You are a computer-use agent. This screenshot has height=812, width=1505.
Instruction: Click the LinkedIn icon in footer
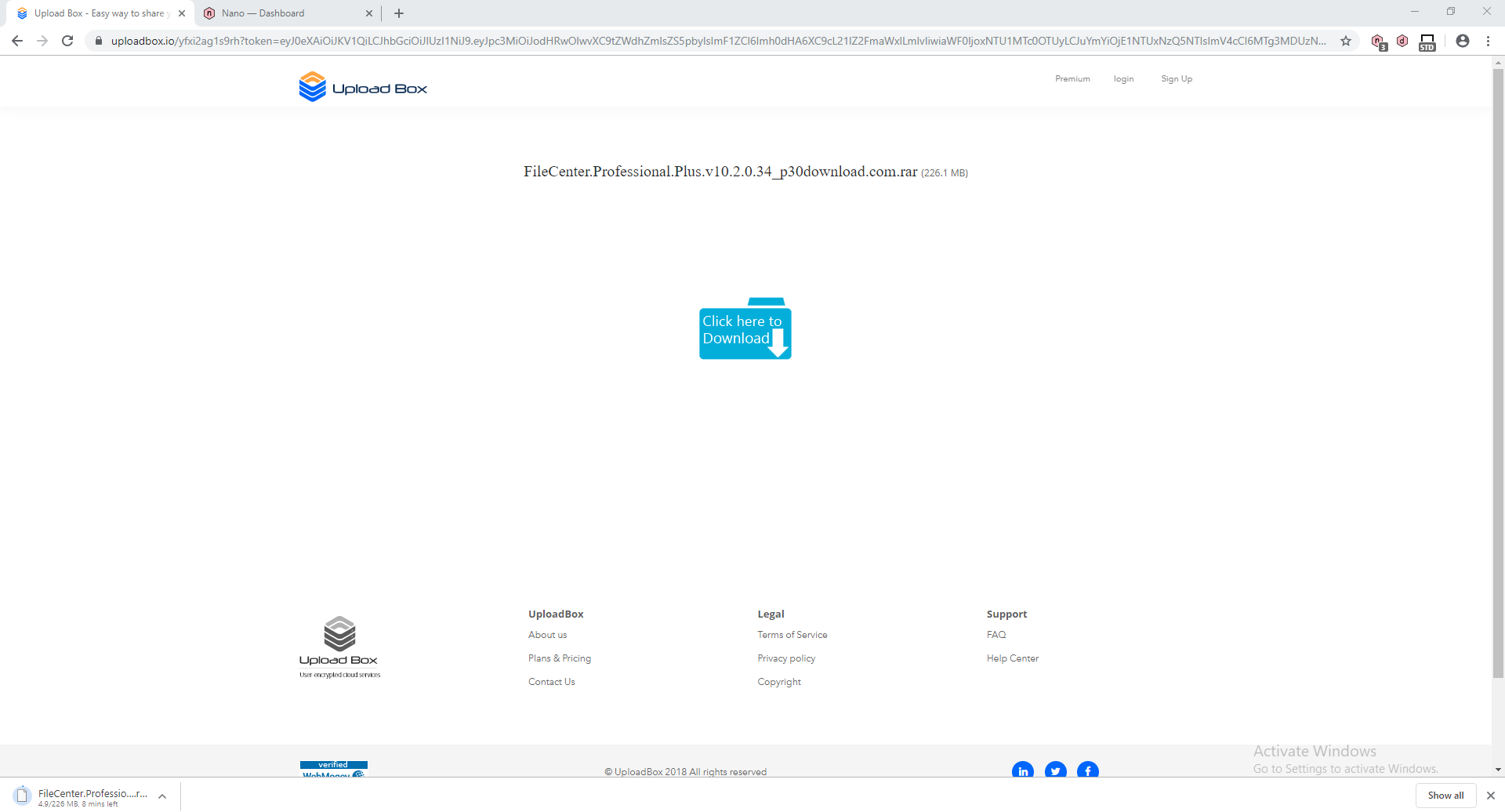click(1023, 771)
